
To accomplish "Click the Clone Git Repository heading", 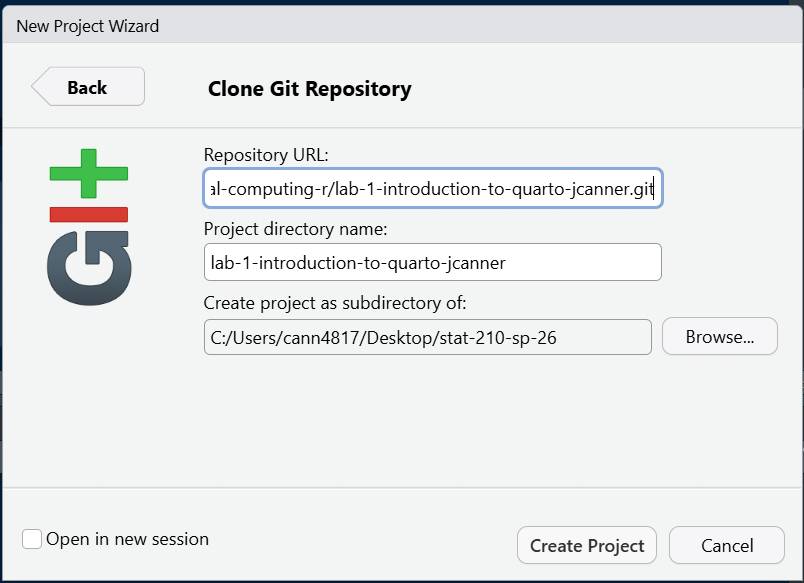I will pos(309,89).
